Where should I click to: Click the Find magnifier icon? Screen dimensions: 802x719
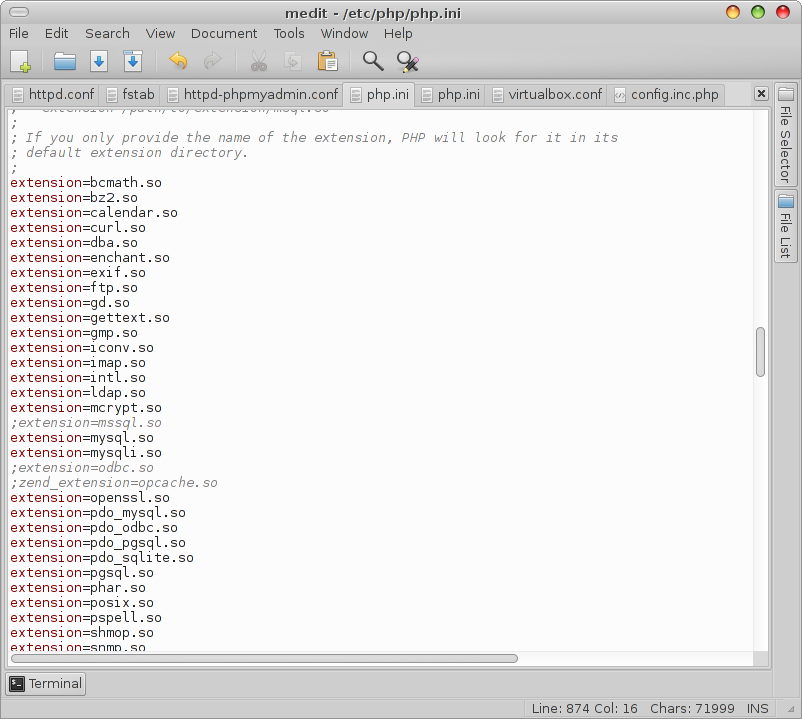pyautogui.click(x=373, y=62)
